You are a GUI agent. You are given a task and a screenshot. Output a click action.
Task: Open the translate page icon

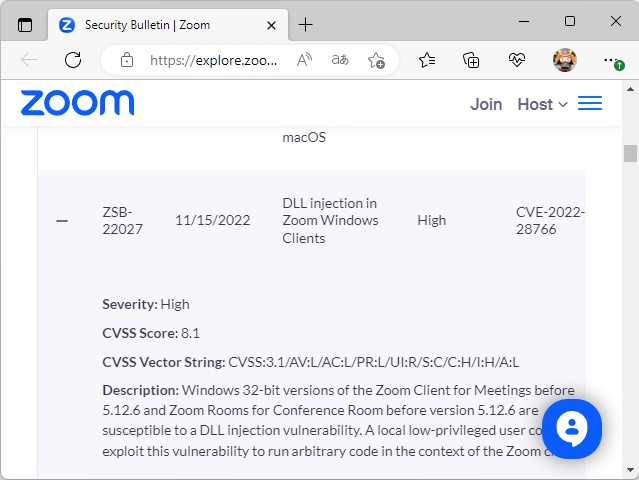340,60
